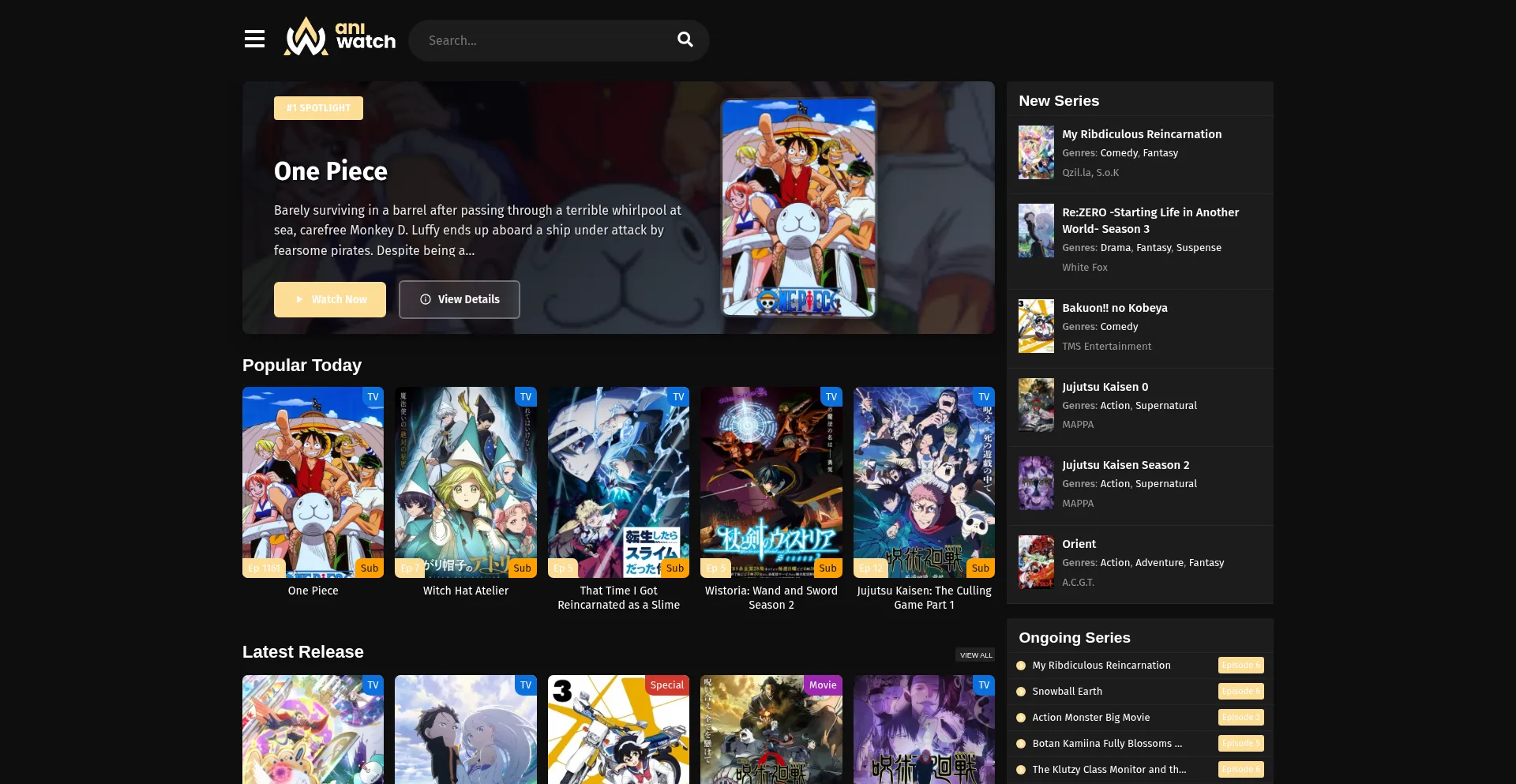Screen dimensions: 1516x784
Task: Click TMS Entertainment studio text
Action: click(x=1106, y=347)
